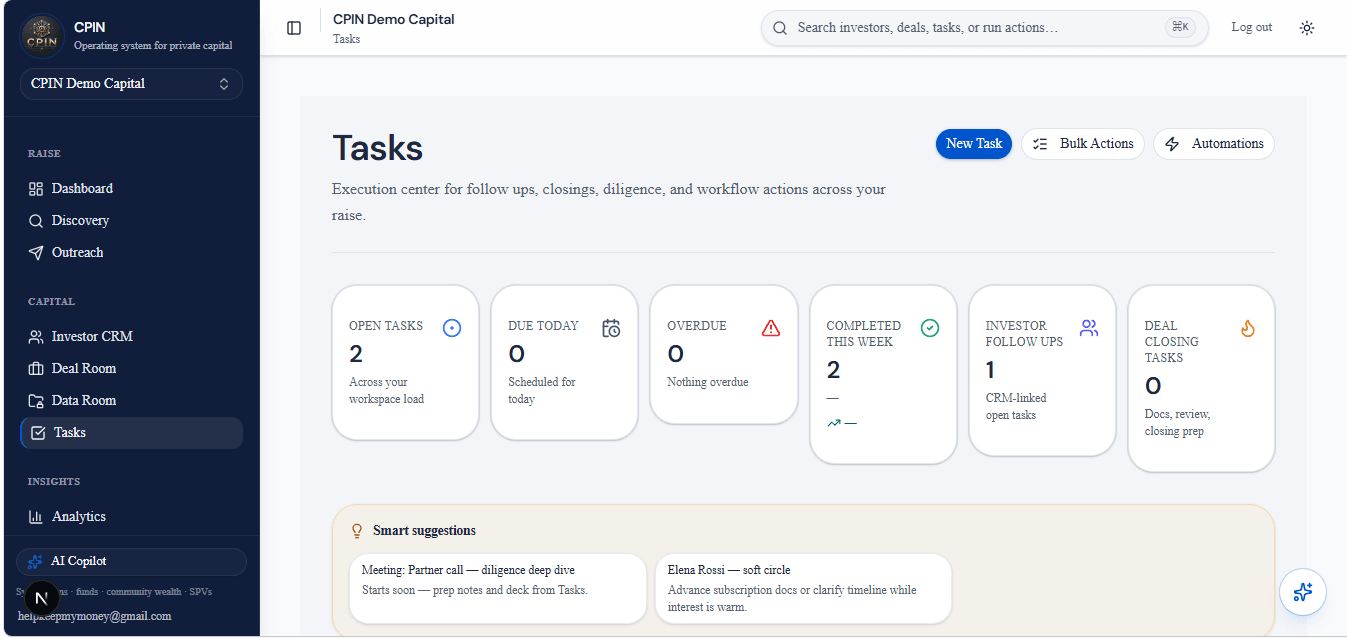This screenshot has height=639, width=1347.
Task: Click the Investor Follow Ups people icon
Action: tap(1089, 328)
